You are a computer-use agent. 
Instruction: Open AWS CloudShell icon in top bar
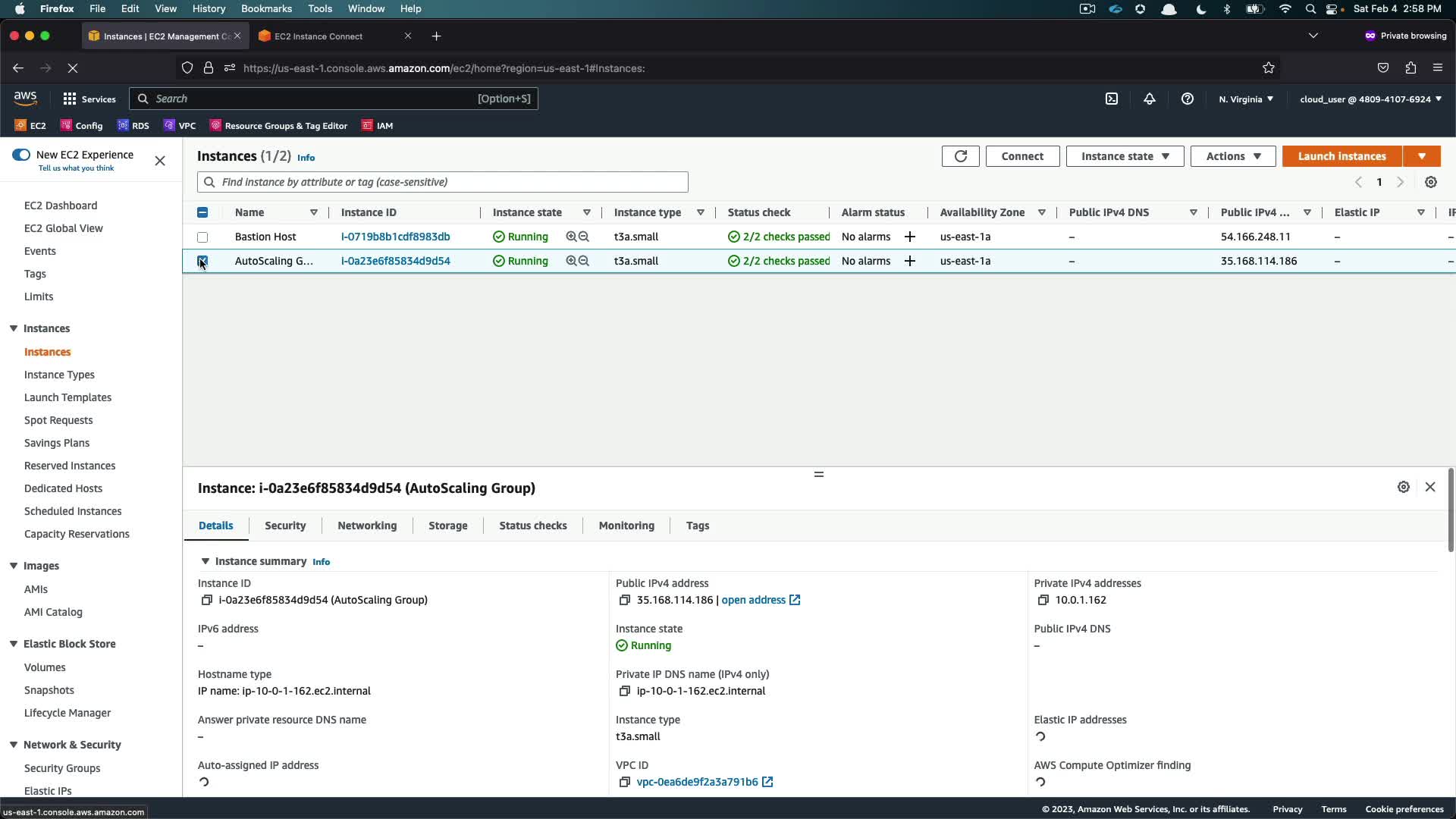[x=1112, y=99]
